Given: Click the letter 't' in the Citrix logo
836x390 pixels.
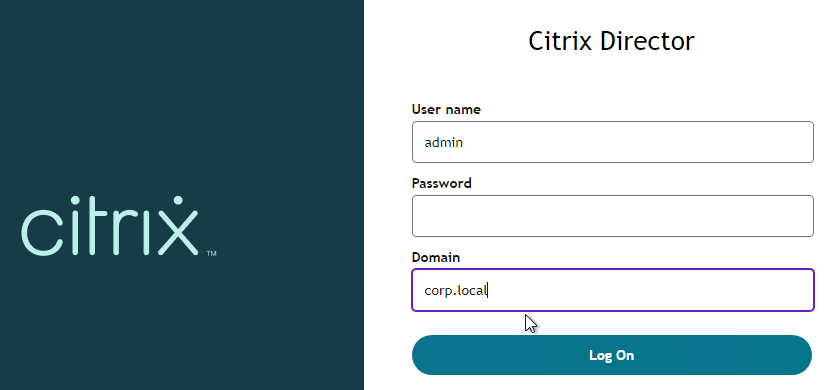Looking at the screenshot, I should 100,228.
